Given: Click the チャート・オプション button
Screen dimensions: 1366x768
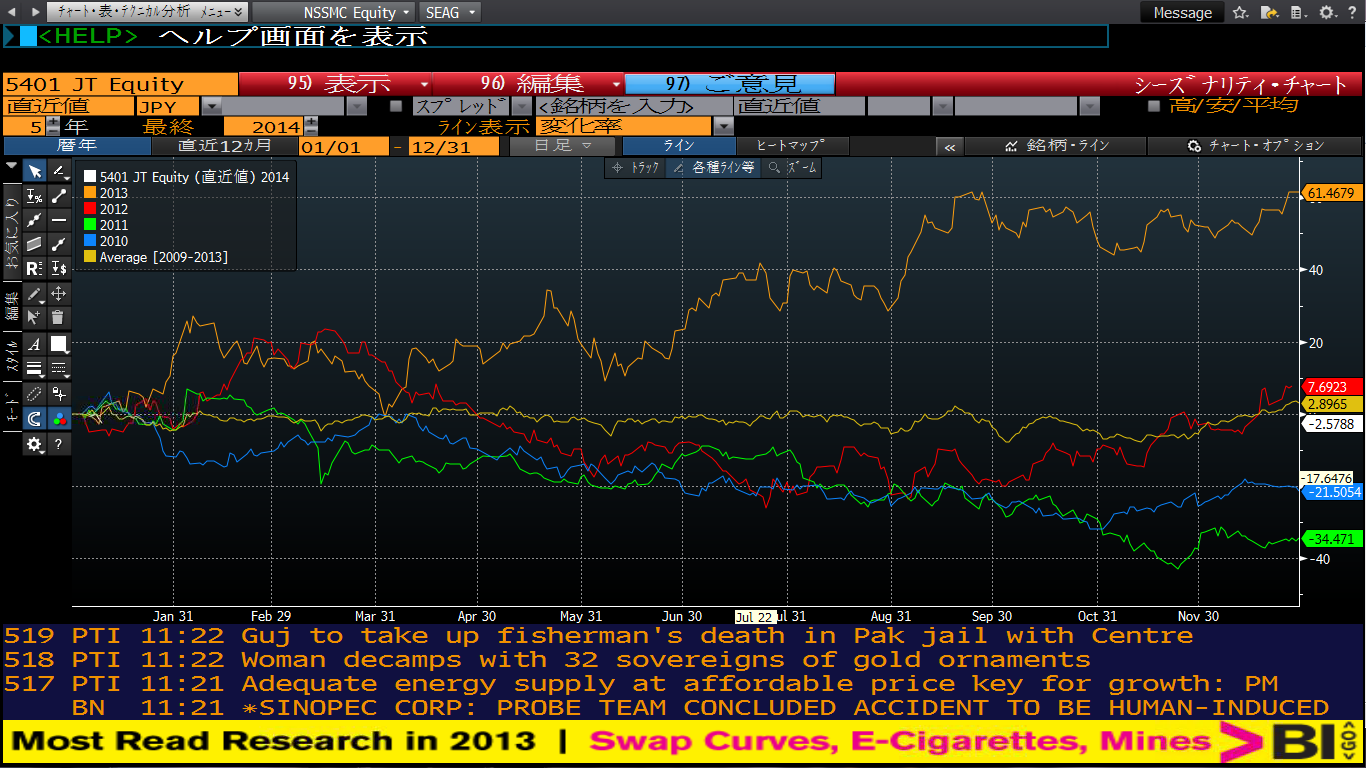Looking at the screenshot, I should [x=1253, y=146].
